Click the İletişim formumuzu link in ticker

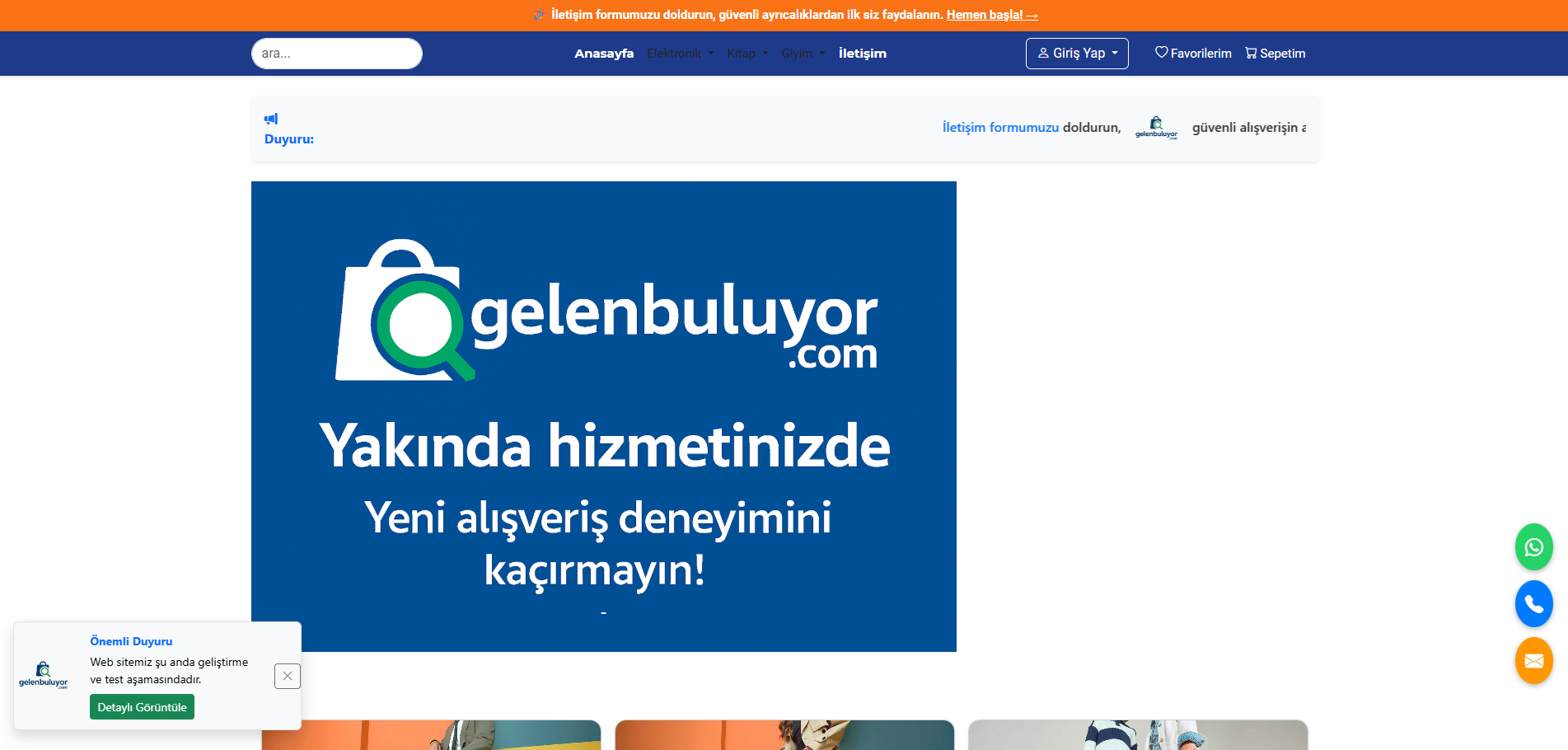click(x=1000, y=128)
